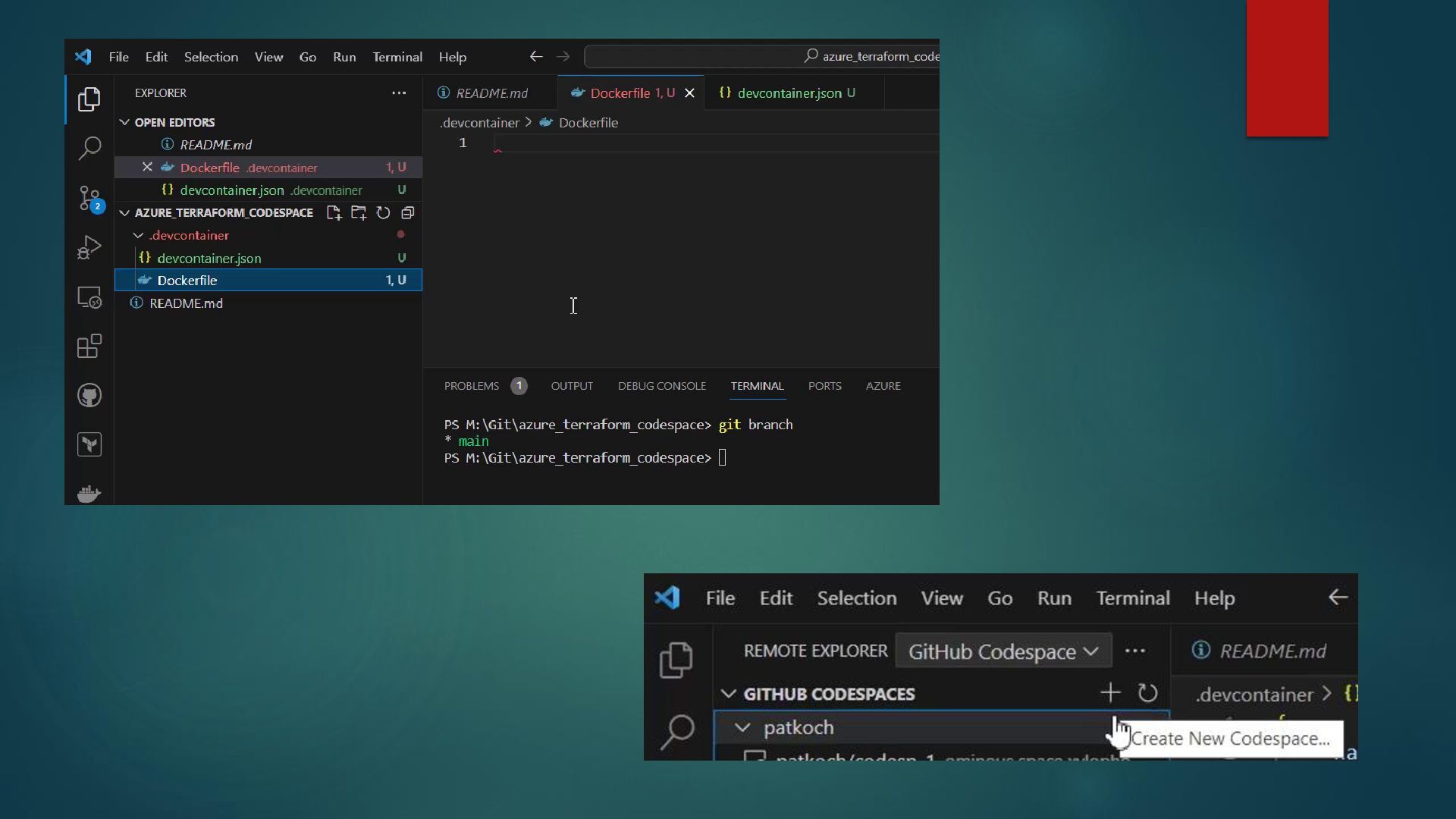Collapse the .devcontainer folder
This screenshot has width=1456, height=819.
(x=139, y=236)
